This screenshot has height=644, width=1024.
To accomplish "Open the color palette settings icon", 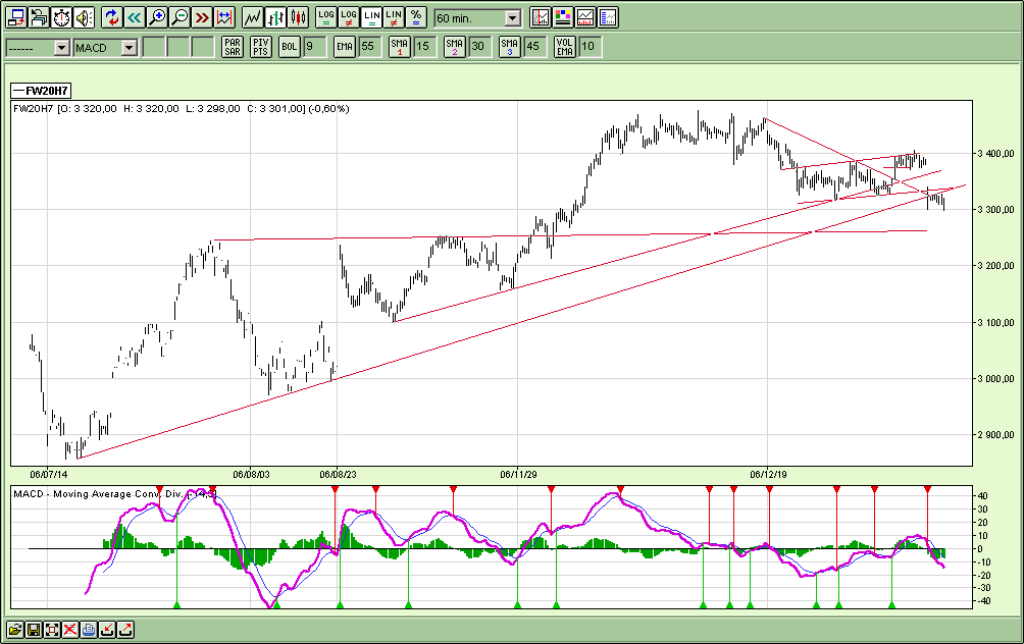I will (x=562, y=17).
